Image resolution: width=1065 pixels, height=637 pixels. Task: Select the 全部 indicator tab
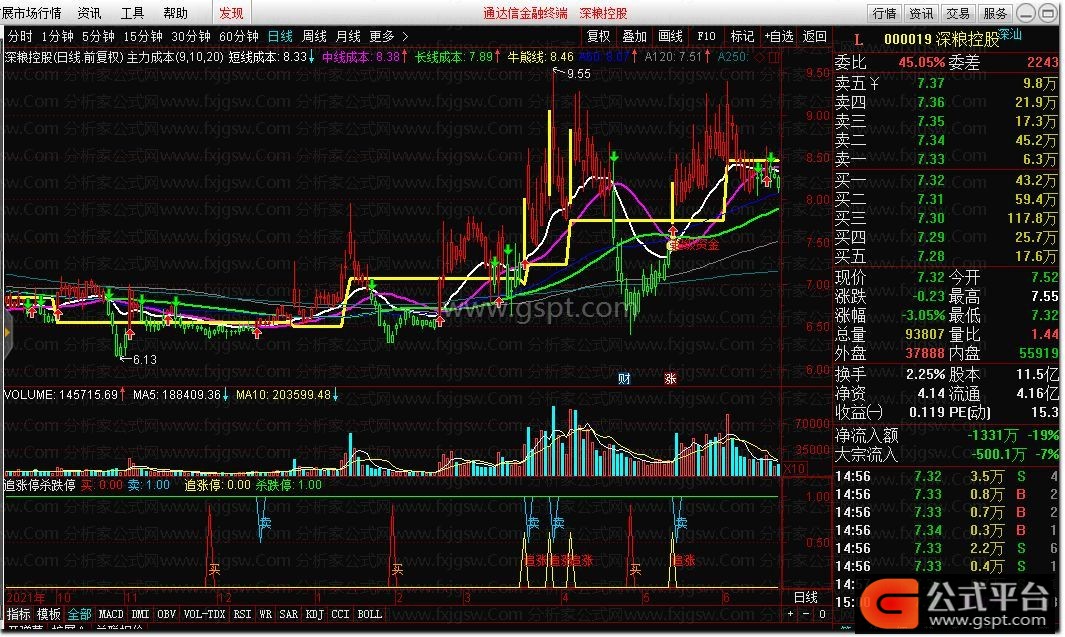point(79,614)
